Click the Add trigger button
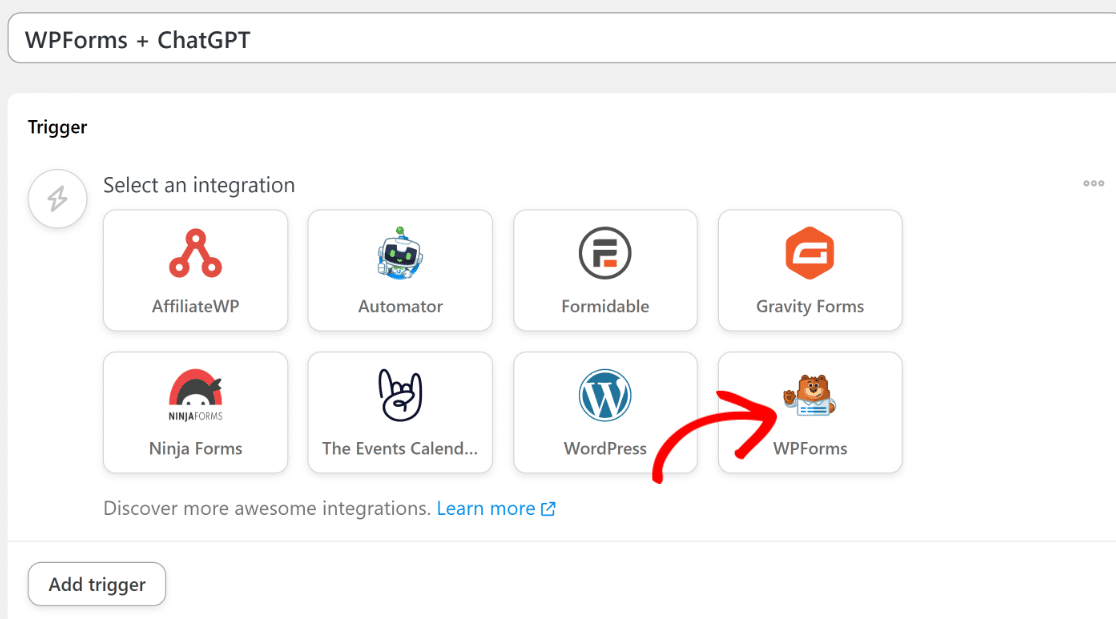Viewport: 1116px width, 619px height. pos(97,584)
